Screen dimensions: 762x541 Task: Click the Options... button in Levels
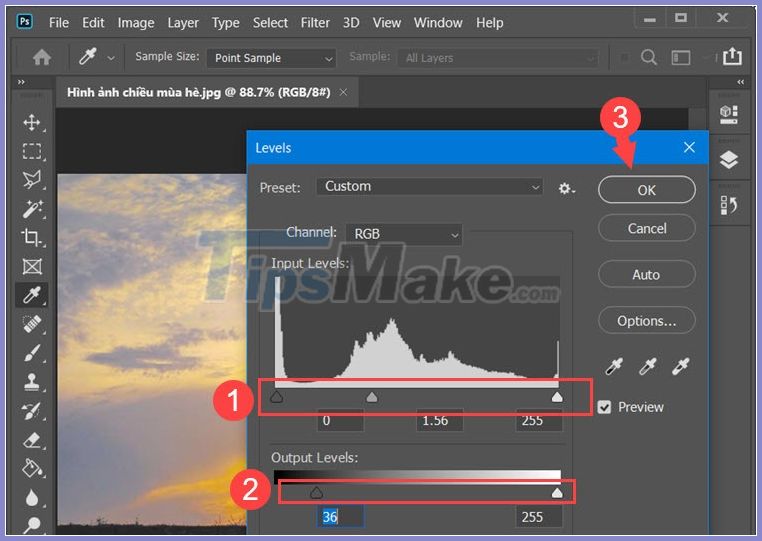coord(646,321)
